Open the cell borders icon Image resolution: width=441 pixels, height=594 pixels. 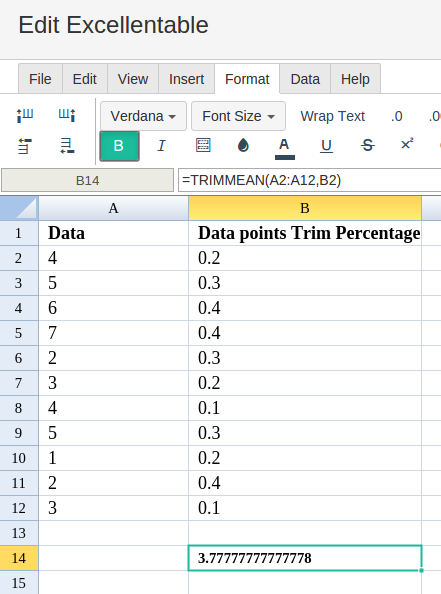pos(203,145)
